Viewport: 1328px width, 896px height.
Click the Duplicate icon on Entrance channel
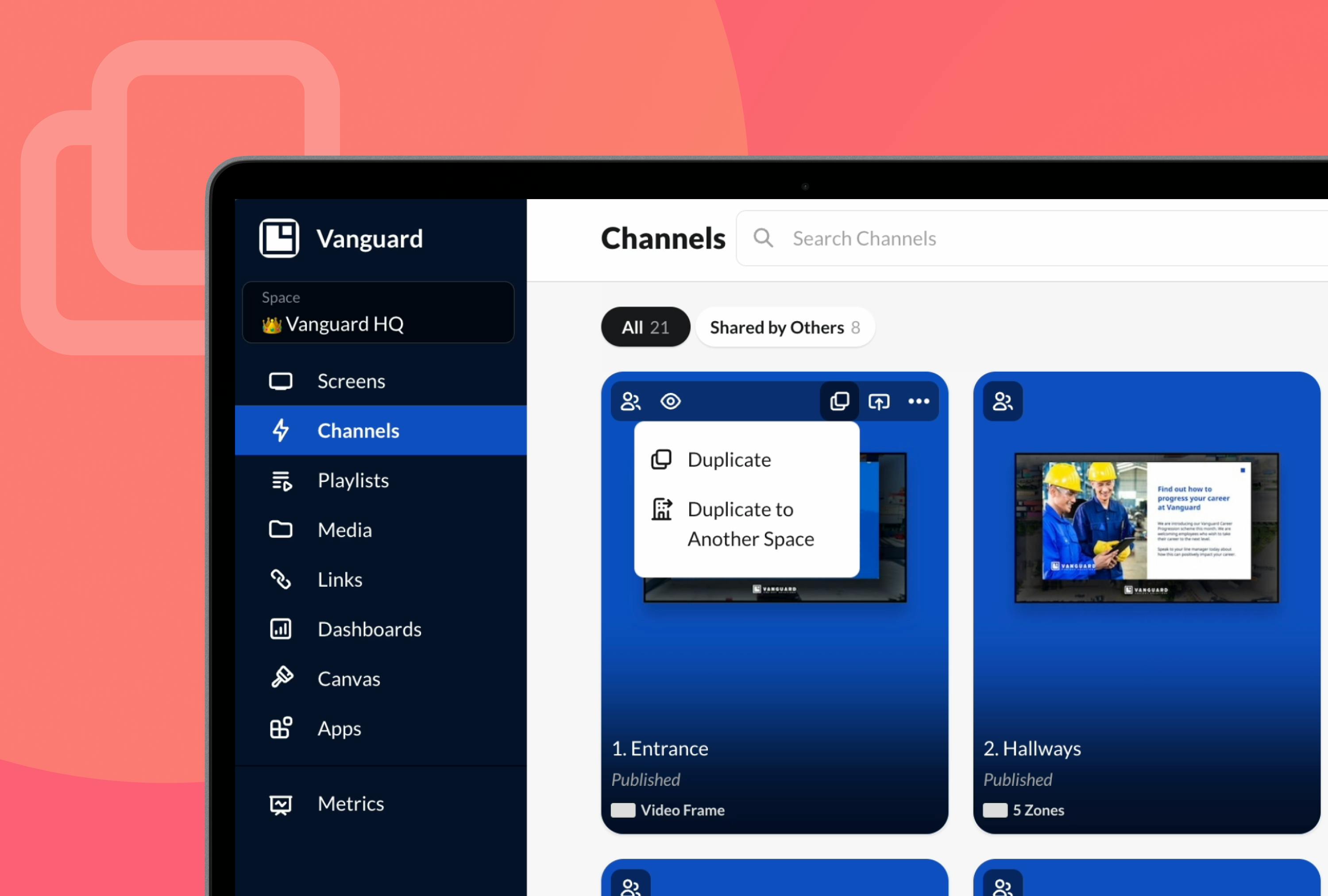tap(839, 401)
